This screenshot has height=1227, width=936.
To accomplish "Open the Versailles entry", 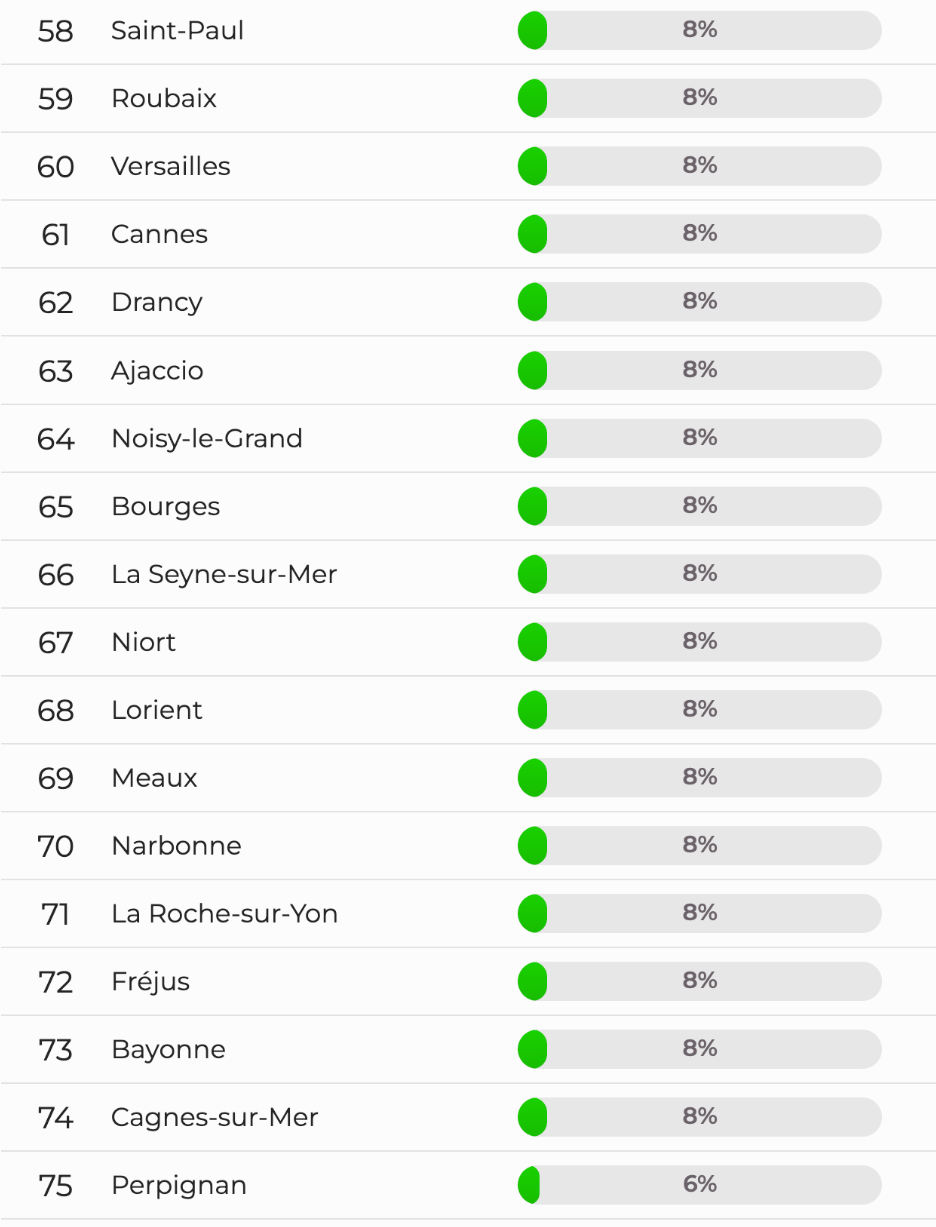I will pyautogui.click(x=468, y=167).
